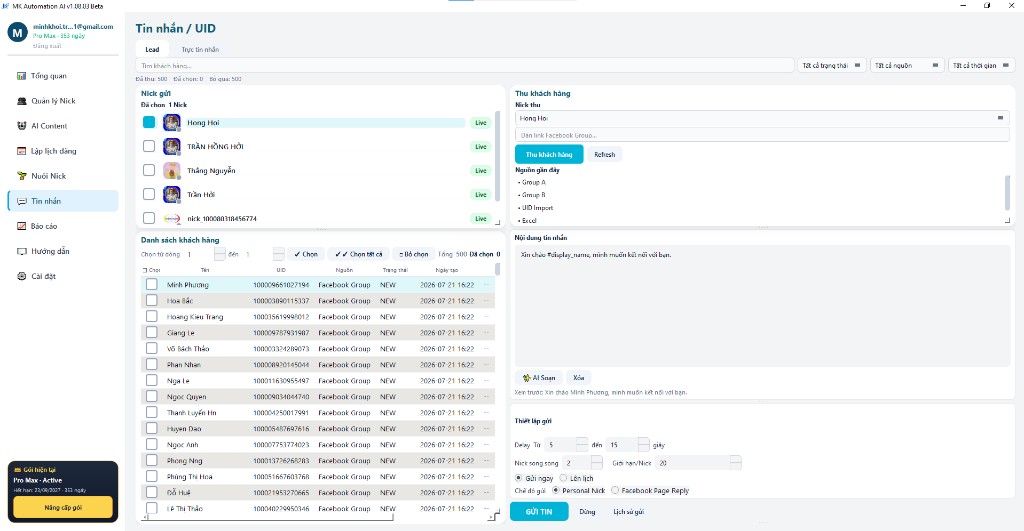Click vertical scrollbar of Nguồn gần đây
The width and height of the screenshot is (1024, 531).
(x=1008, y=191)
